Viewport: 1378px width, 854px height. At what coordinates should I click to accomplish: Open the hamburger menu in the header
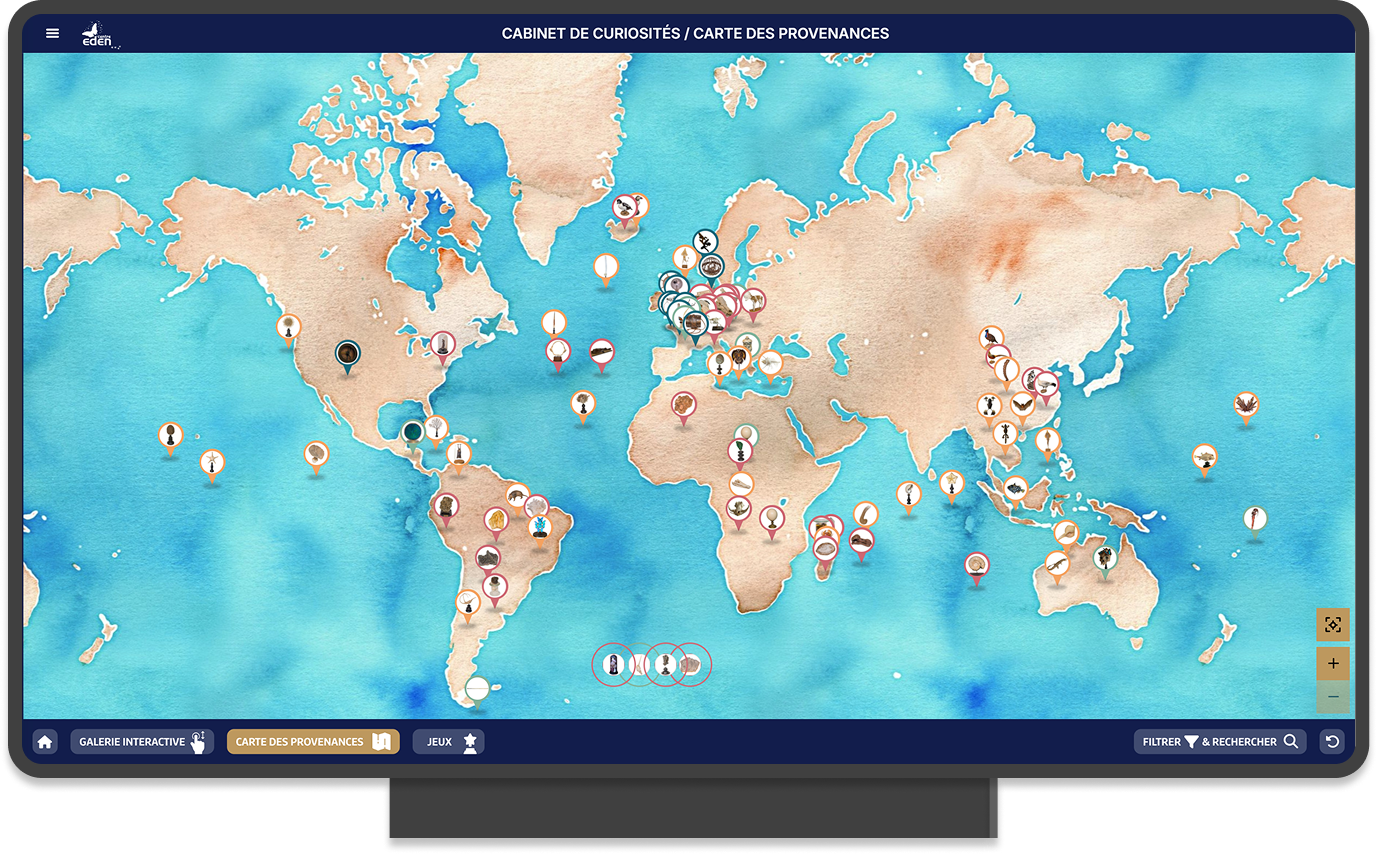[x=53, y=33]
